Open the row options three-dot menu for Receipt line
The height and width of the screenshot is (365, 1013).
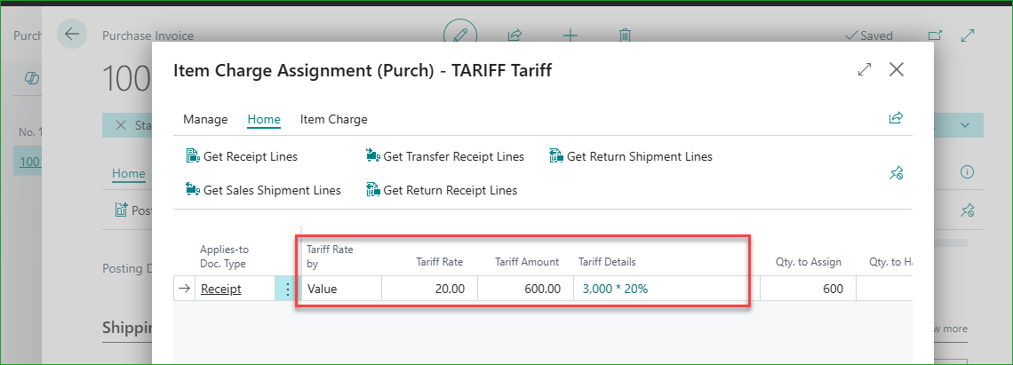pyautogui.click(x=287, y=289)
